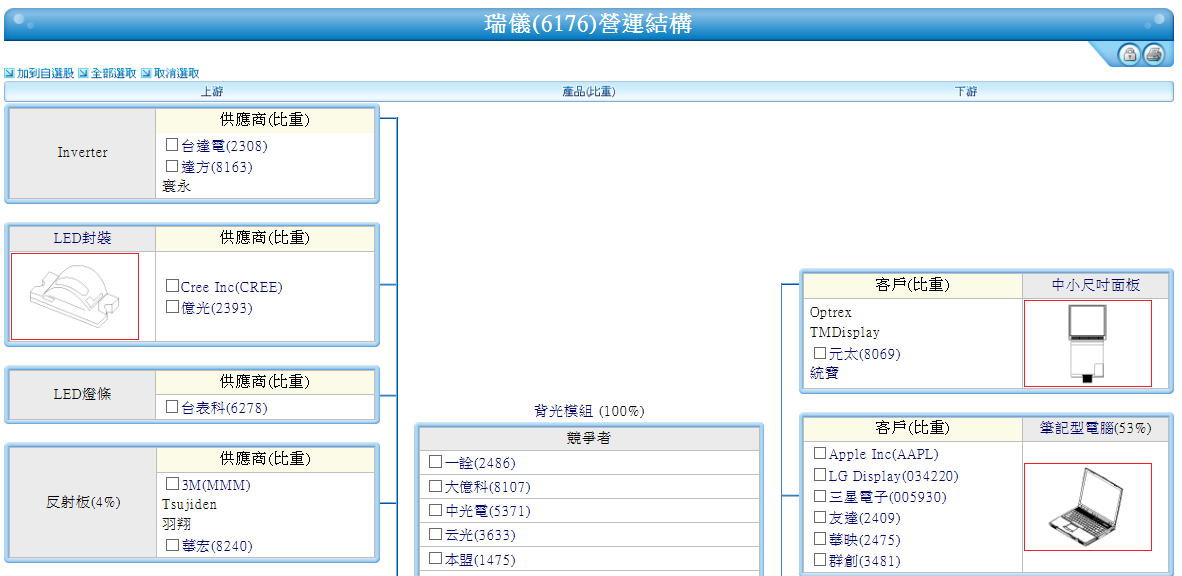Click the 上游 column header
This screenshot has width=1182, height=576.
click(212, 92)
